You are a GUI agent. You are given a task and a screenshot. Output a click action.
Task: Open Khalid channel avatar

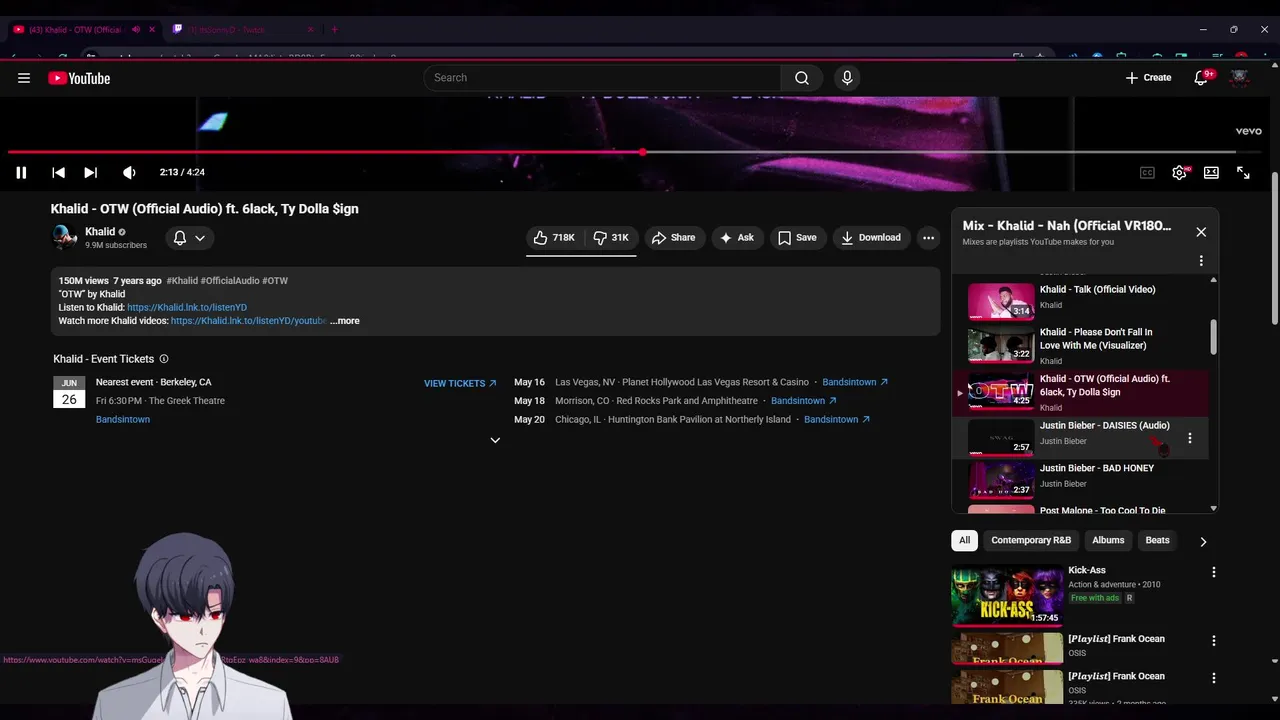coord(65,238)
